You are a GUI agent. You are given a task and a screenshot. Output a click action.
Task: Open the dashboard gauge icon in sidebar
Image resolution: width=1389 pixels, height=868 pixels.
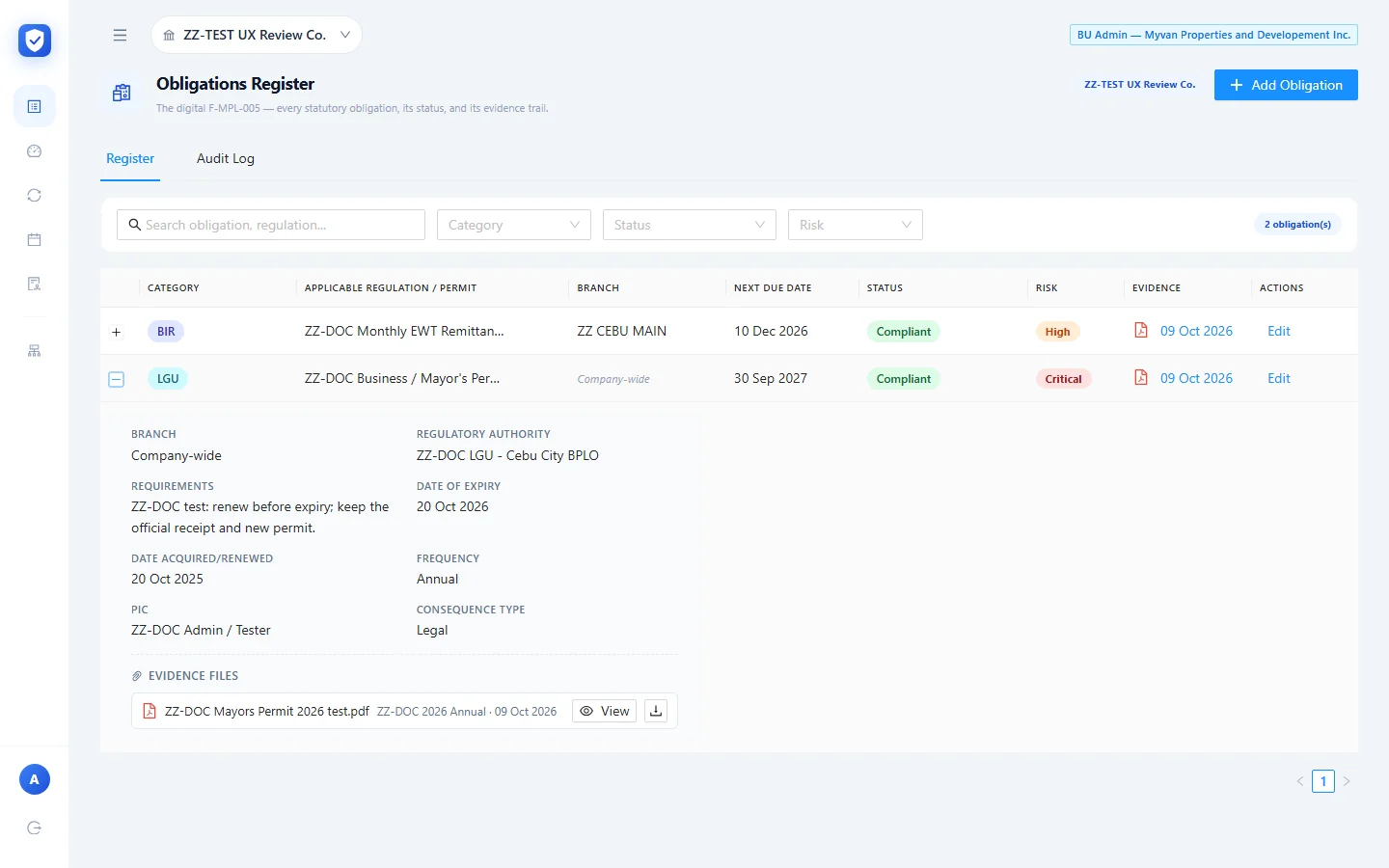click(35, 150)
